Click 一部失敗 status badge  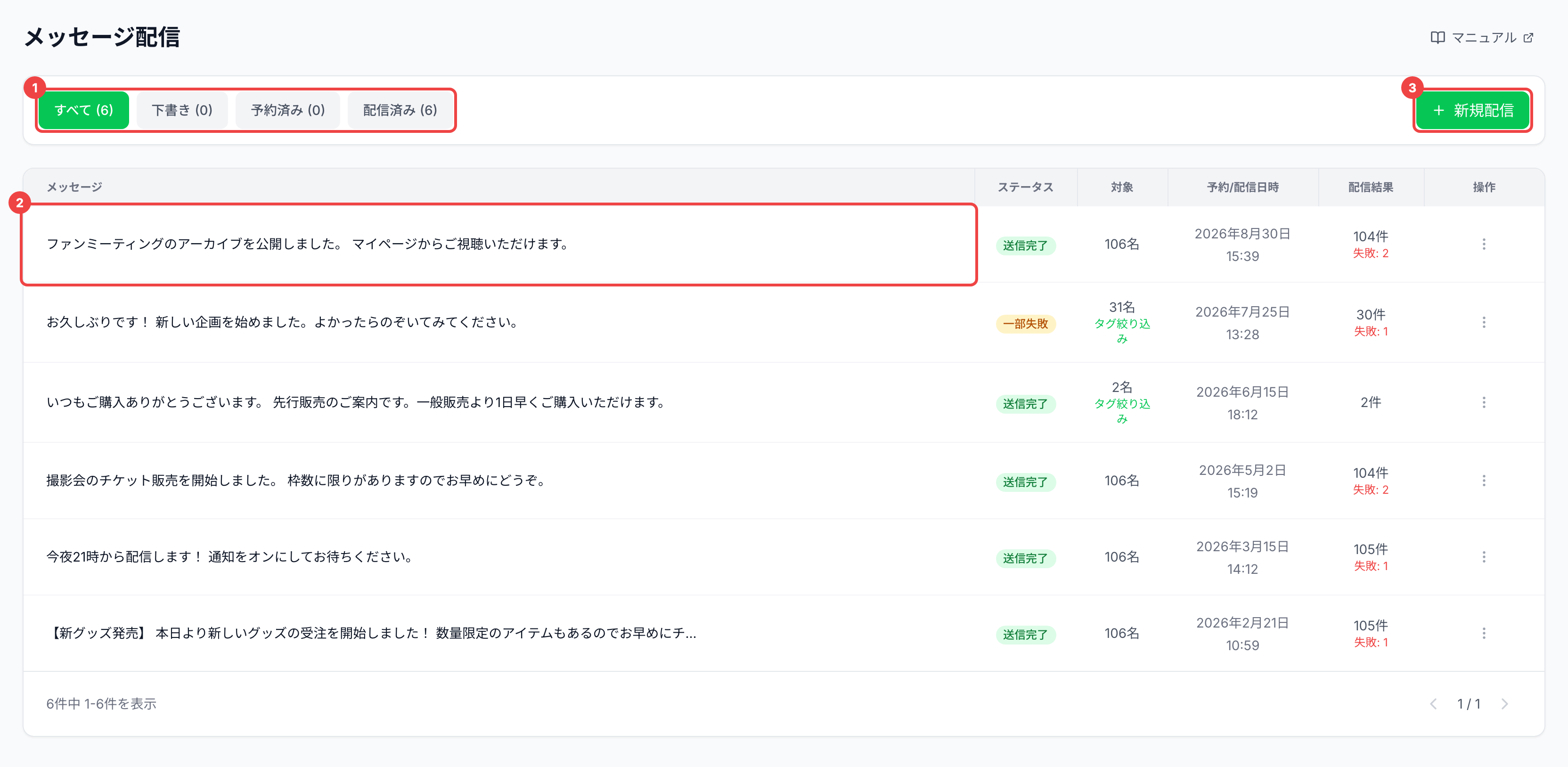pyautogui.click(x=1025, y=324)
